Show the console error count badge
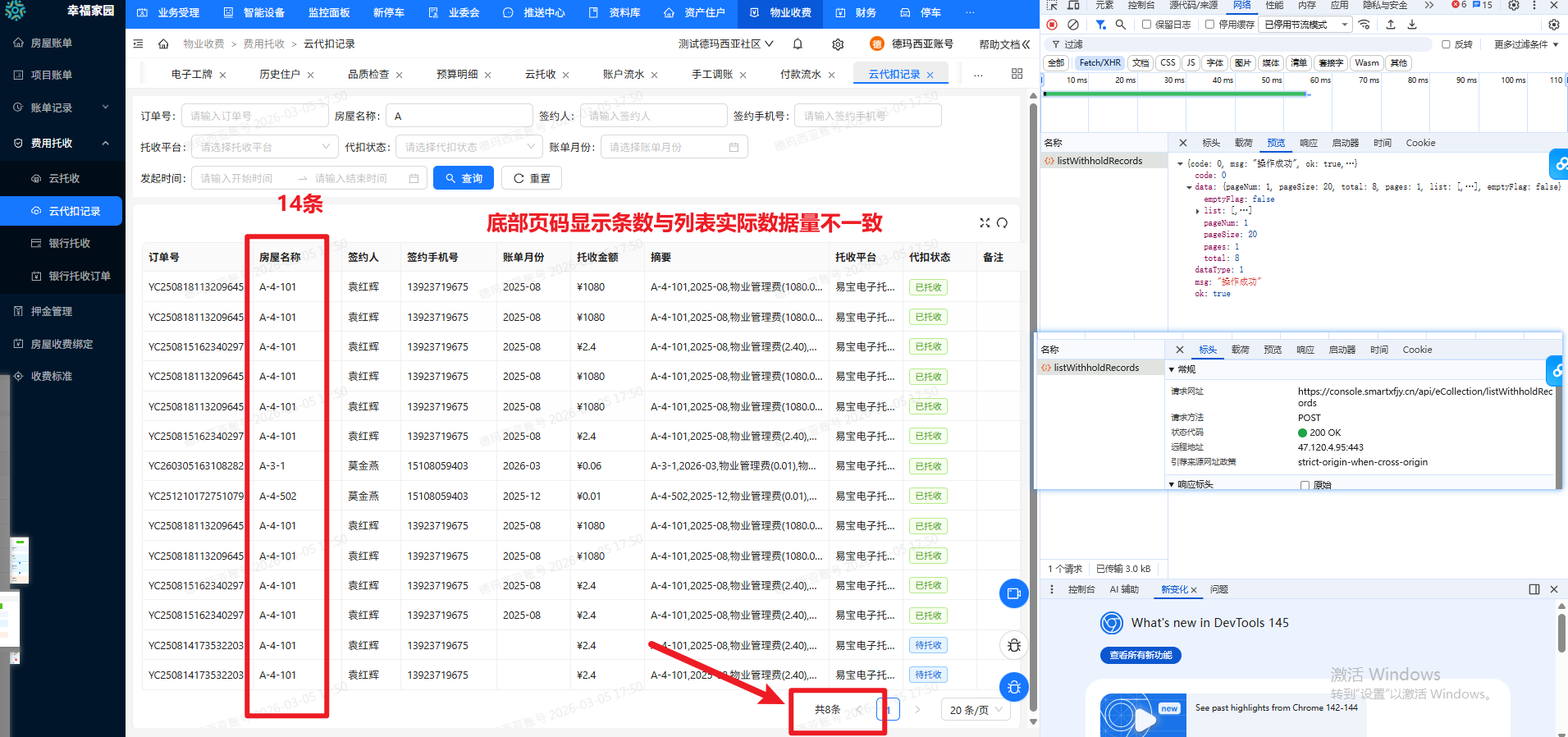 [x=1459, y=5]
